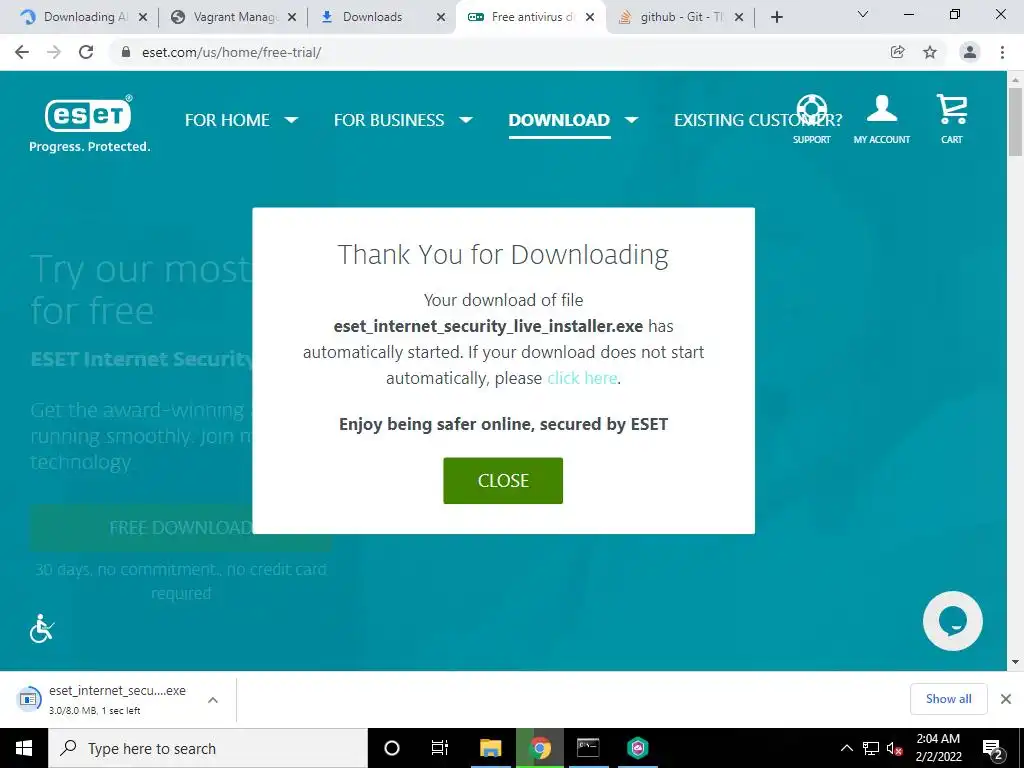Viewport: 1024px width, 768px height.
Task: Open the taskbar clock and date
Action: (938, 748)
